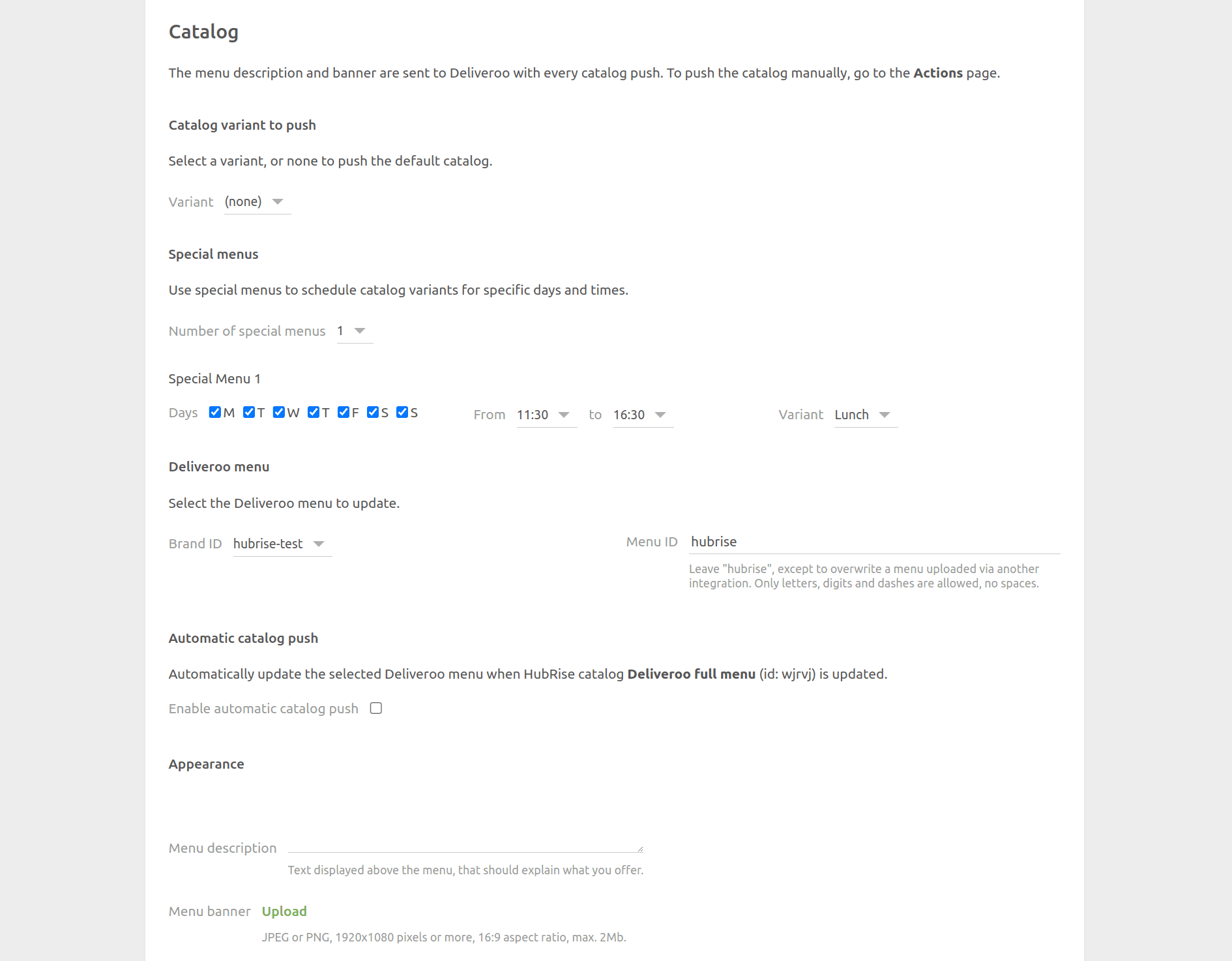Uncheck the first Saturday checkbox
The width and height of the screenshot is (1232, 961).
click(374, 412)
